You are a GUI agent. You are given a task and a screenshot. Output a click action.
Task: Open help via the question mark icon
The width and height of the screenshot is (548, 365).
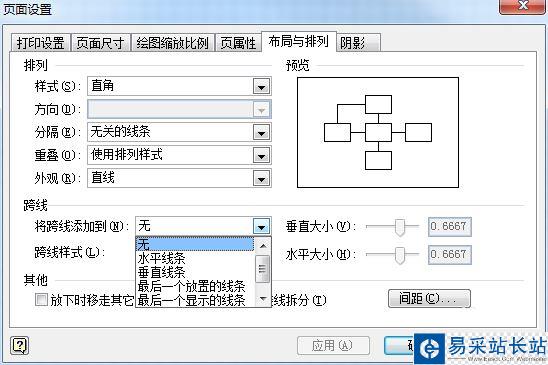[x=20, y=346]
